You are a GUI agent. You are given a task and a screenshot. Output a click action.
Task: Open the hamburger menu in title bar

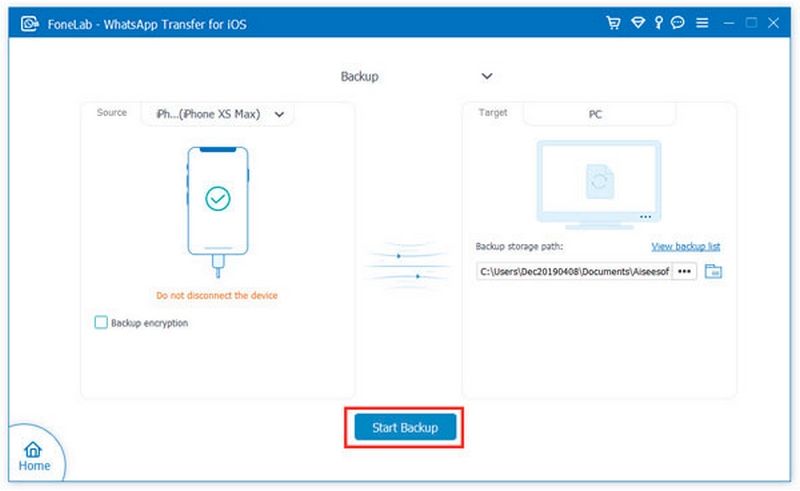pos(704,22)
